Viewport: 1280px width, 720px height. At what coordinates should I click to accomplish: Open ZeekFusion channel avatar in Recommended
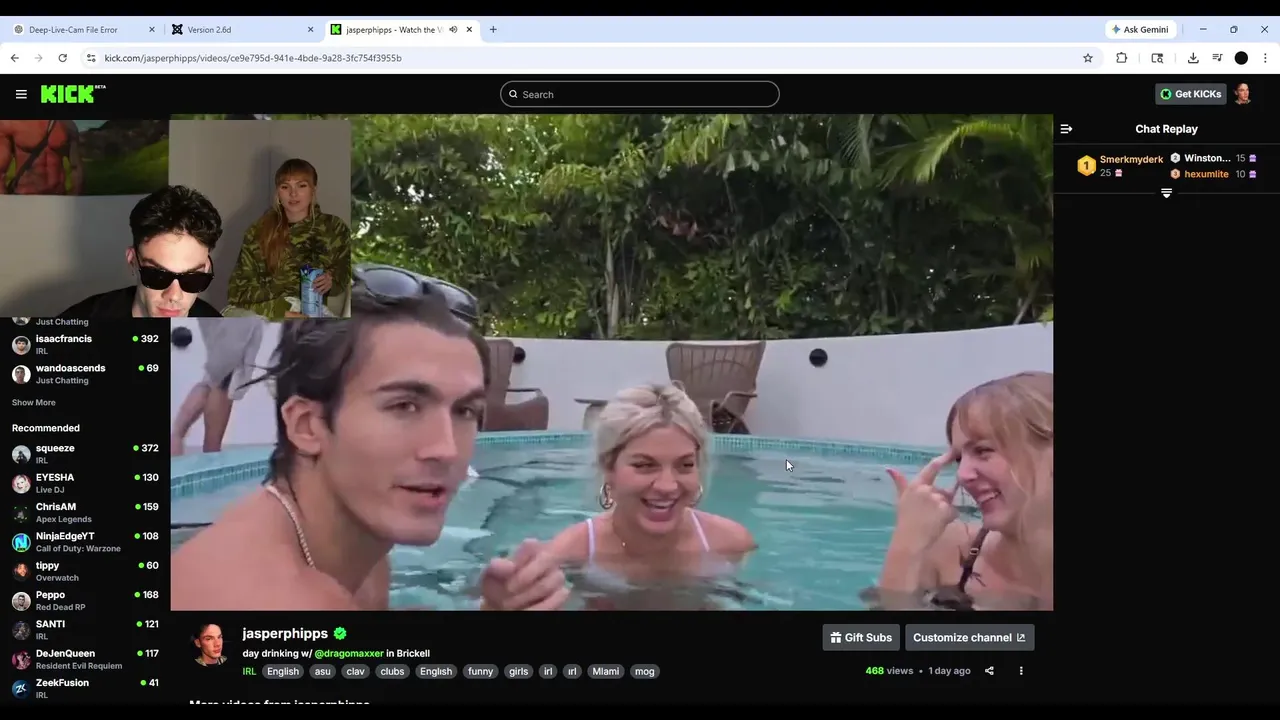[x=21, y=689]
